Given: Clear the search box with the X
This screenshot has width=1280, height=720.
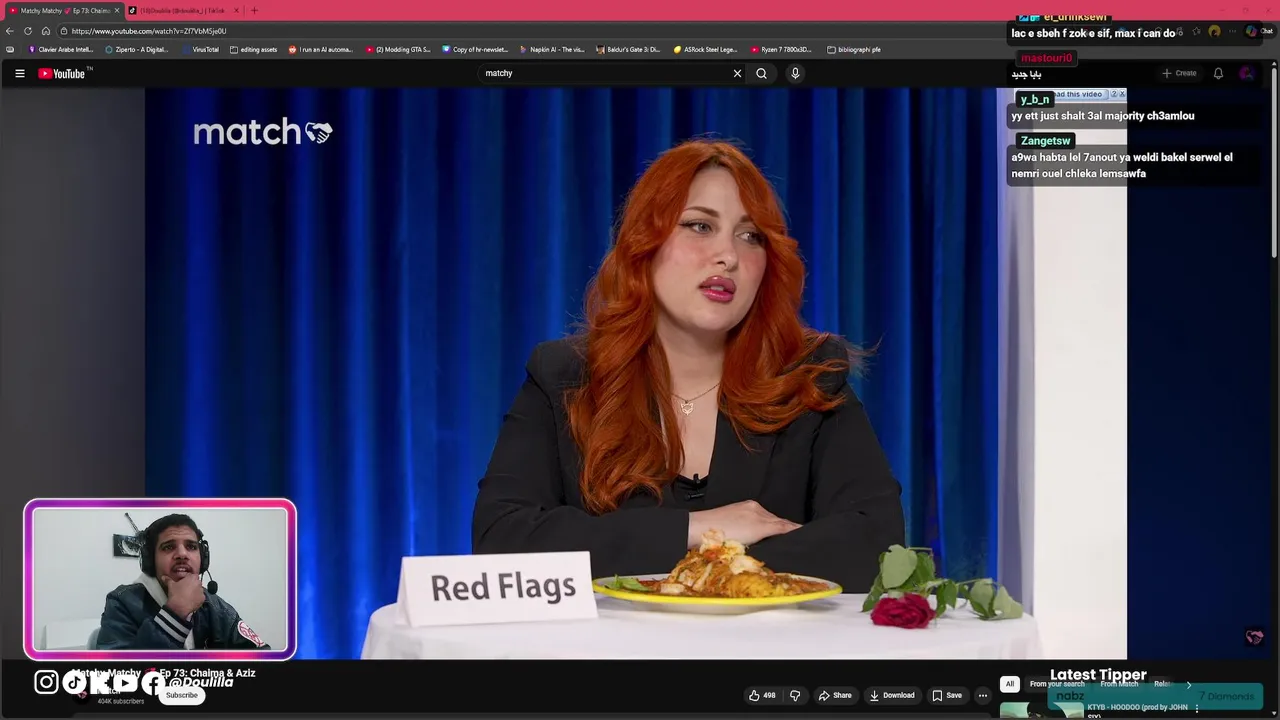Looking at the screenshot, I should [x=738, y=73].
